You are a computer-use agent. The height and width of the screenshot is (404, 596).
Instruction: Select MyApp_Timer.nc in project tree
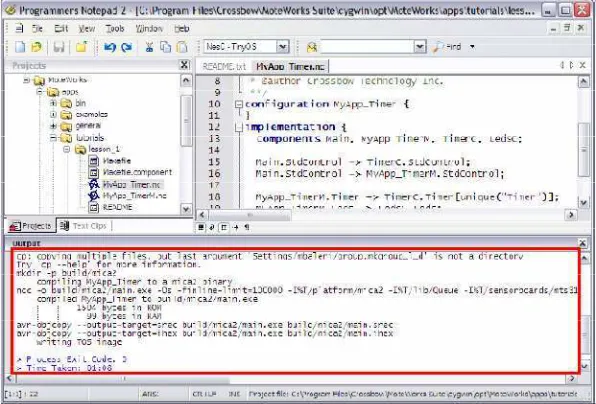(132, 185)
